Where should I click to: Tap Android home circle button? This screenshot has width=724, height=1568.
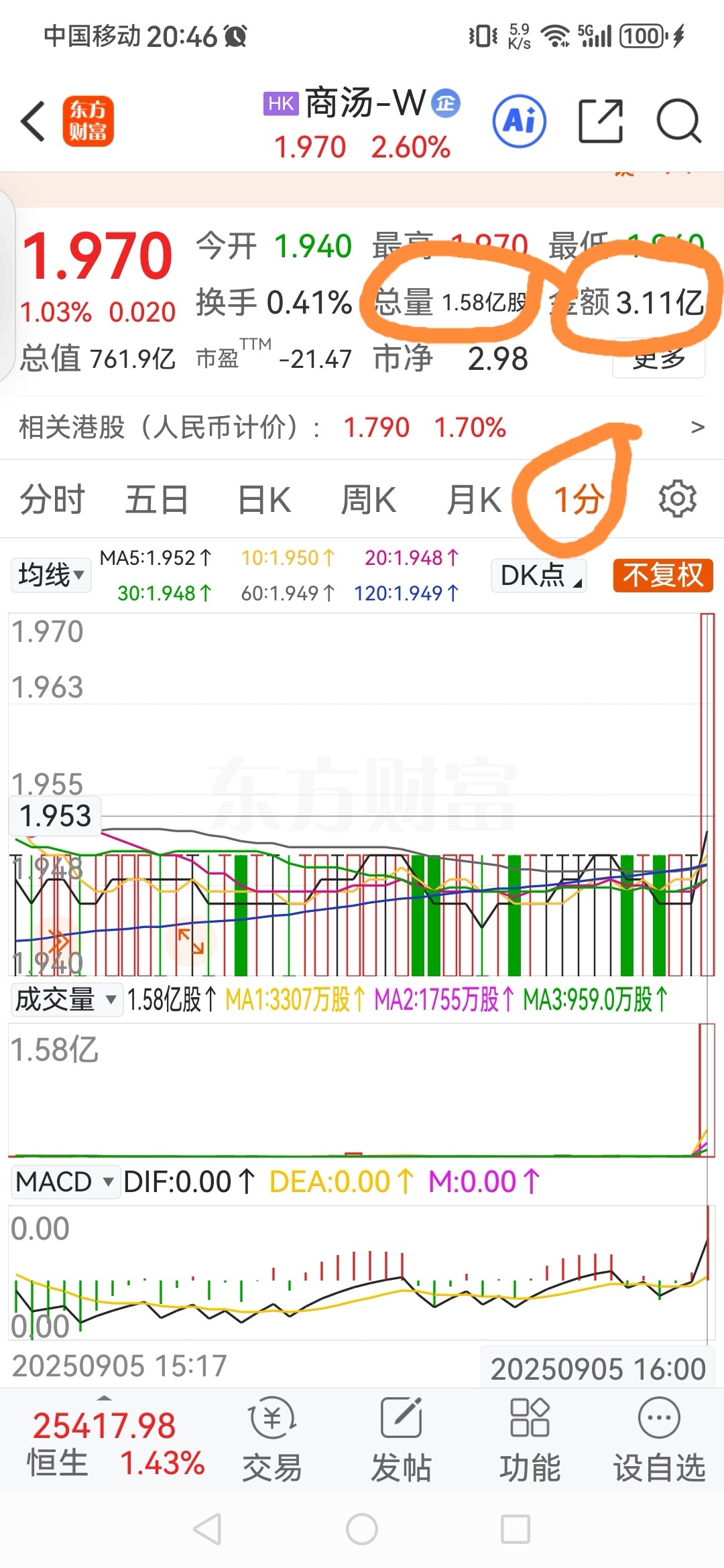(362, 1530)
